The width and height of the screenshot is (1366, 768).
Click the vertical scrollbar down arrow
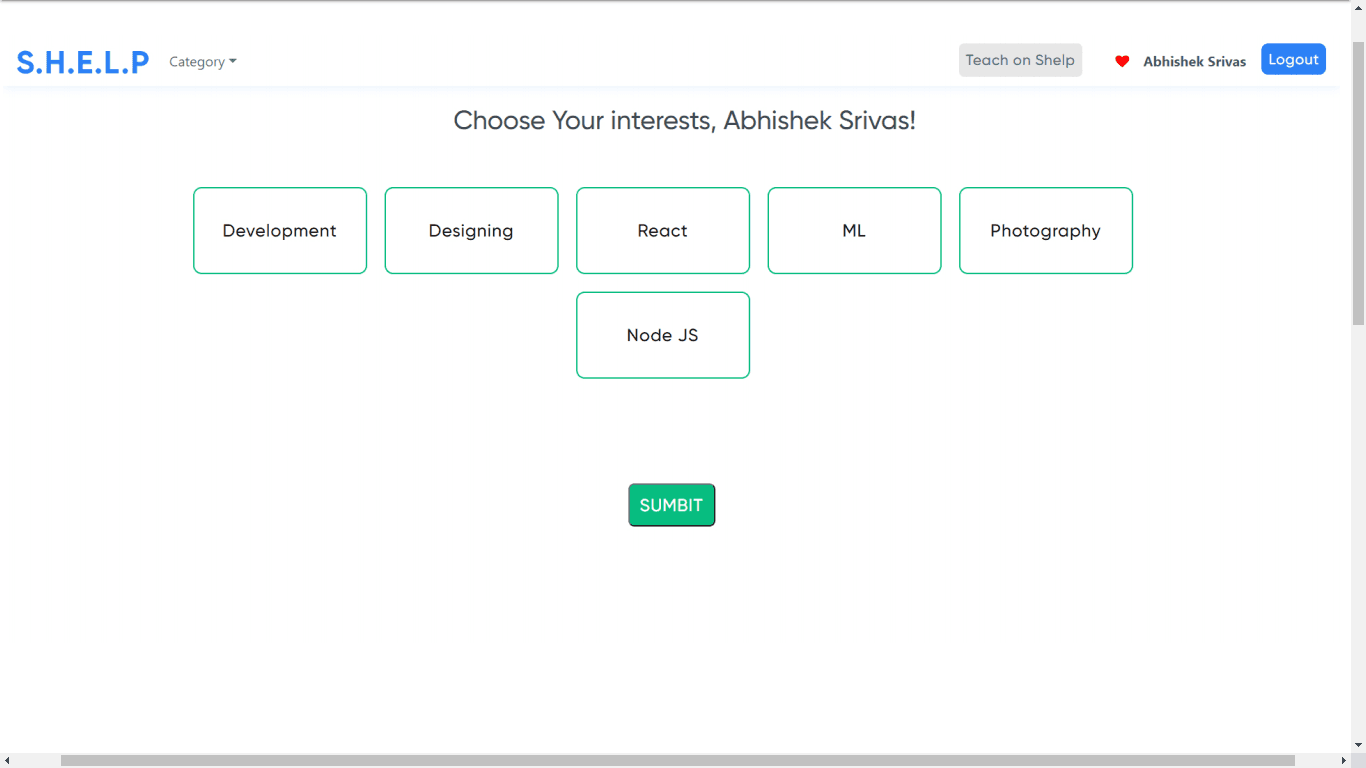1358,745
